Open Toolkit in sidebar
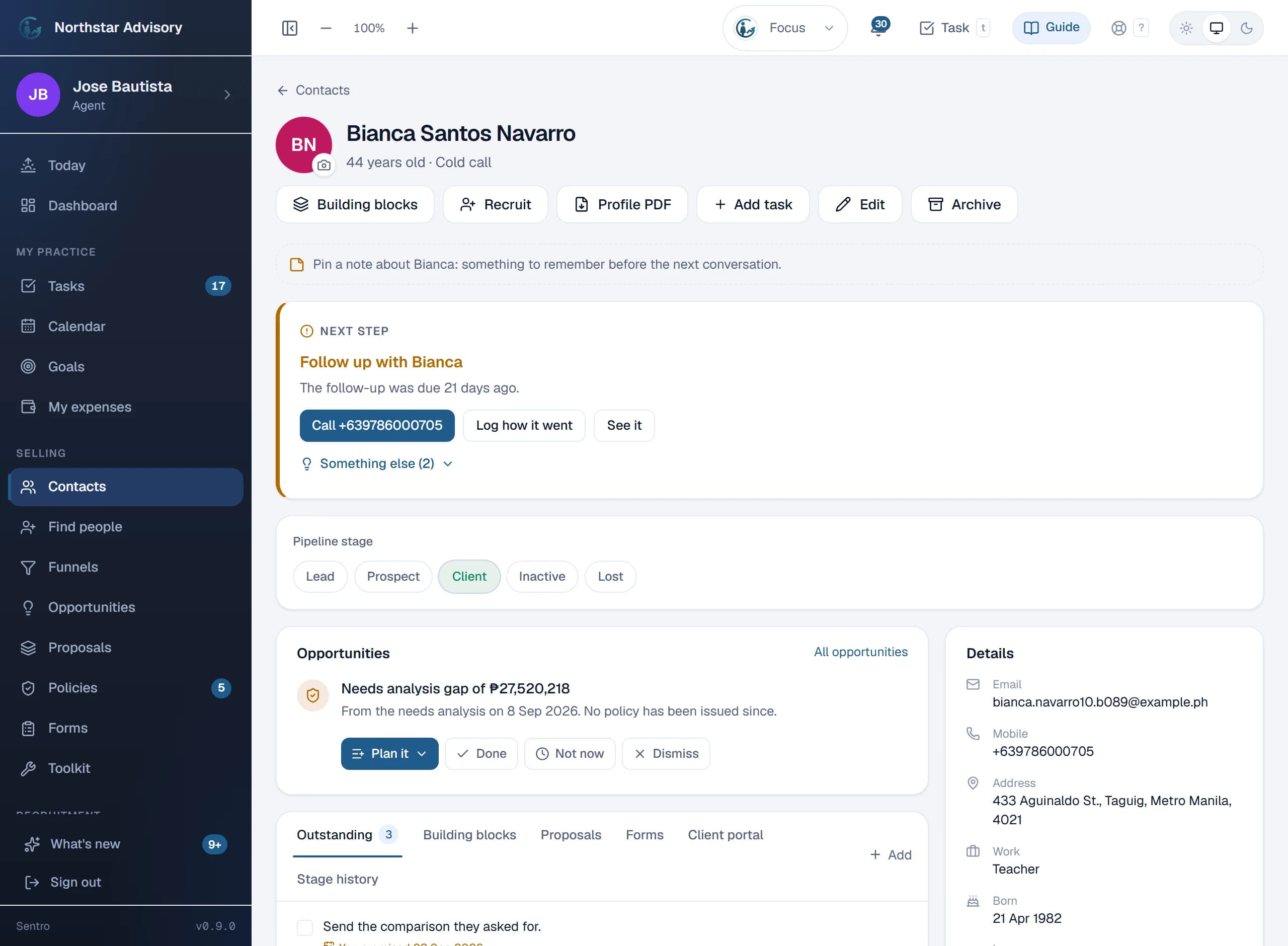 (126, 768)
